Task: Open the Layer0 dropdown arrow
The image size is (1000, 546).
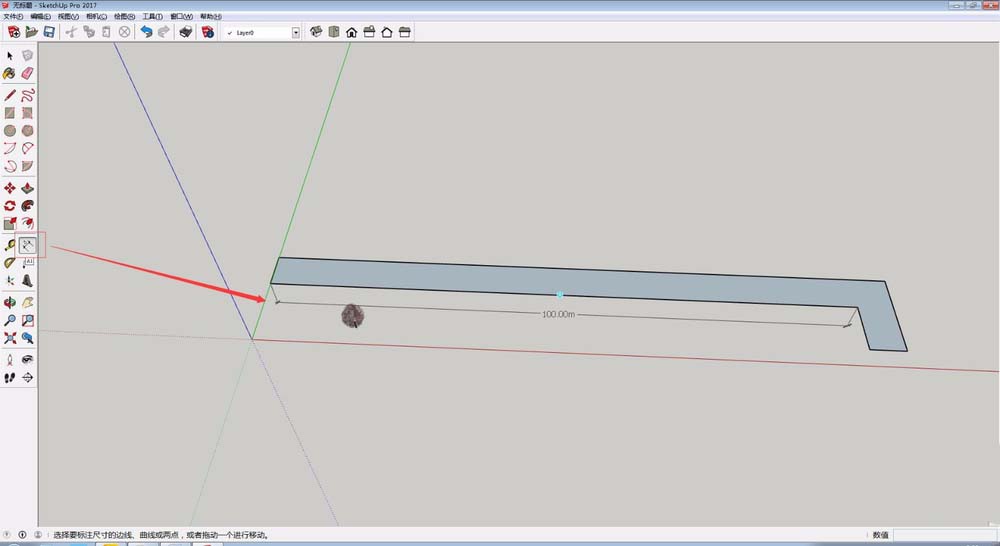Action: (296, 32)
